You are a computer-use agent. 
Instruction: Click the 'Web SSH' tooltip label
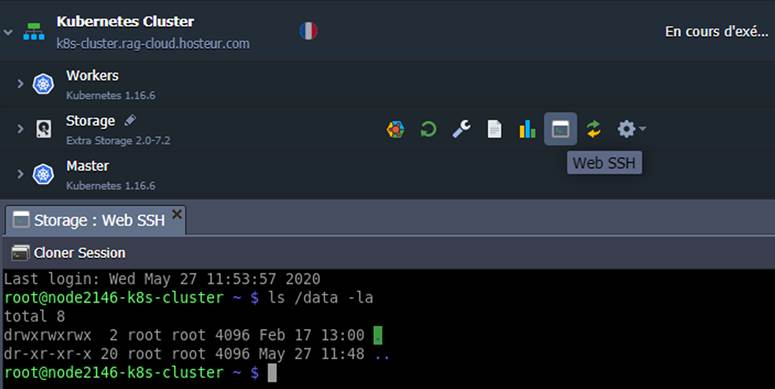[x=604, y=163]
